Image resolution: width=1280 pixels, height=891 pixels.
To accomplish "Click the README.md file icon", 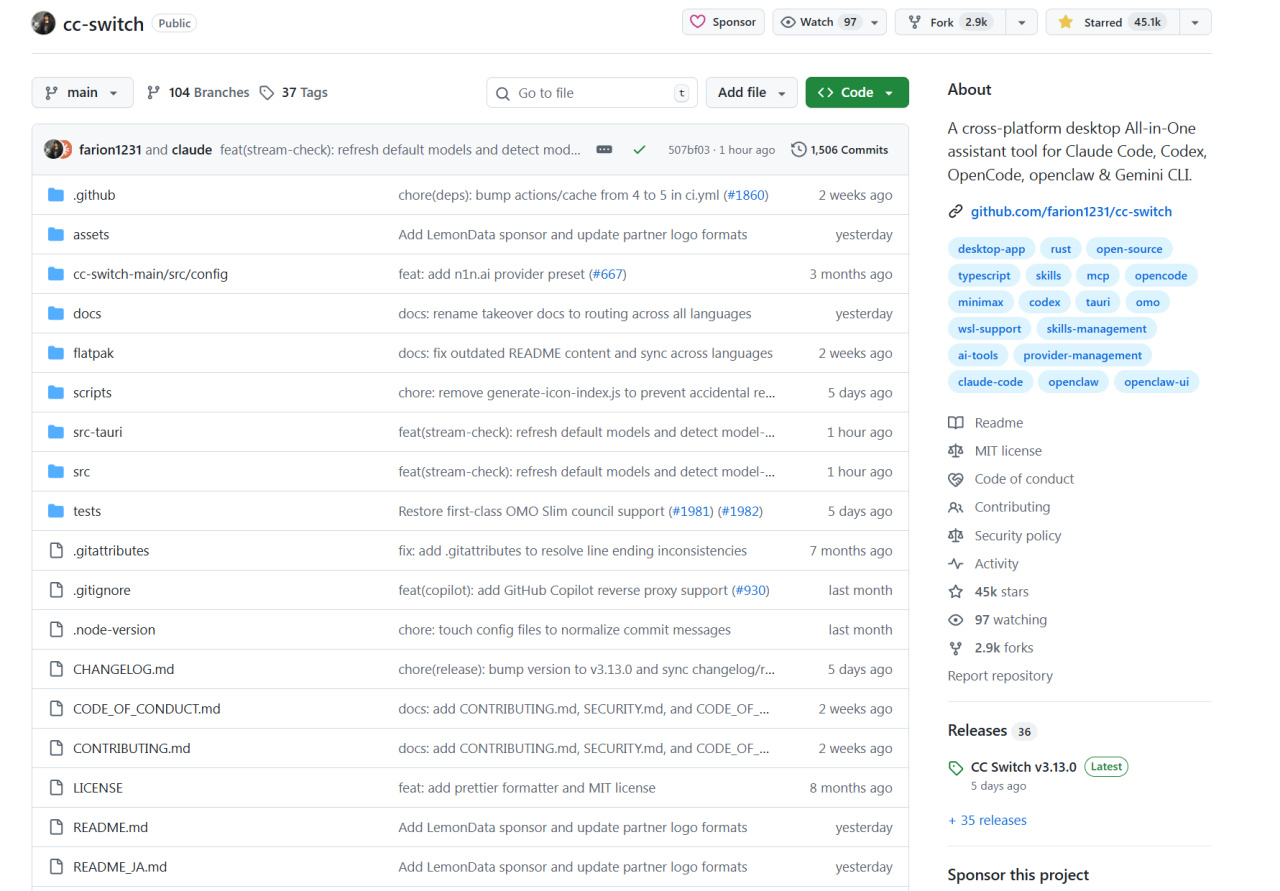I will pos(56,827).
